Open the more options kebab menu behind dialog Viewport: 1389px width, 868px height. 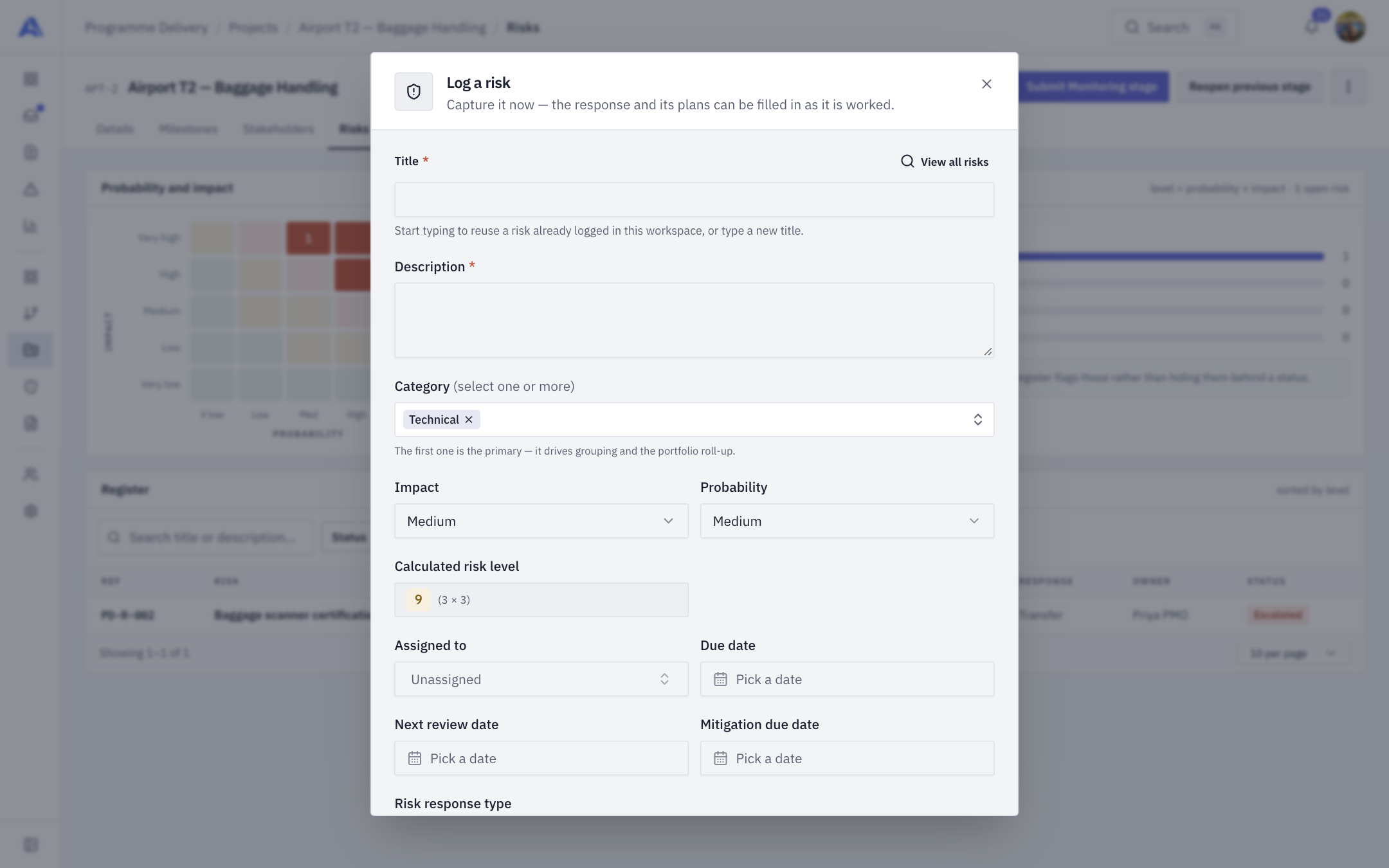1348,87
